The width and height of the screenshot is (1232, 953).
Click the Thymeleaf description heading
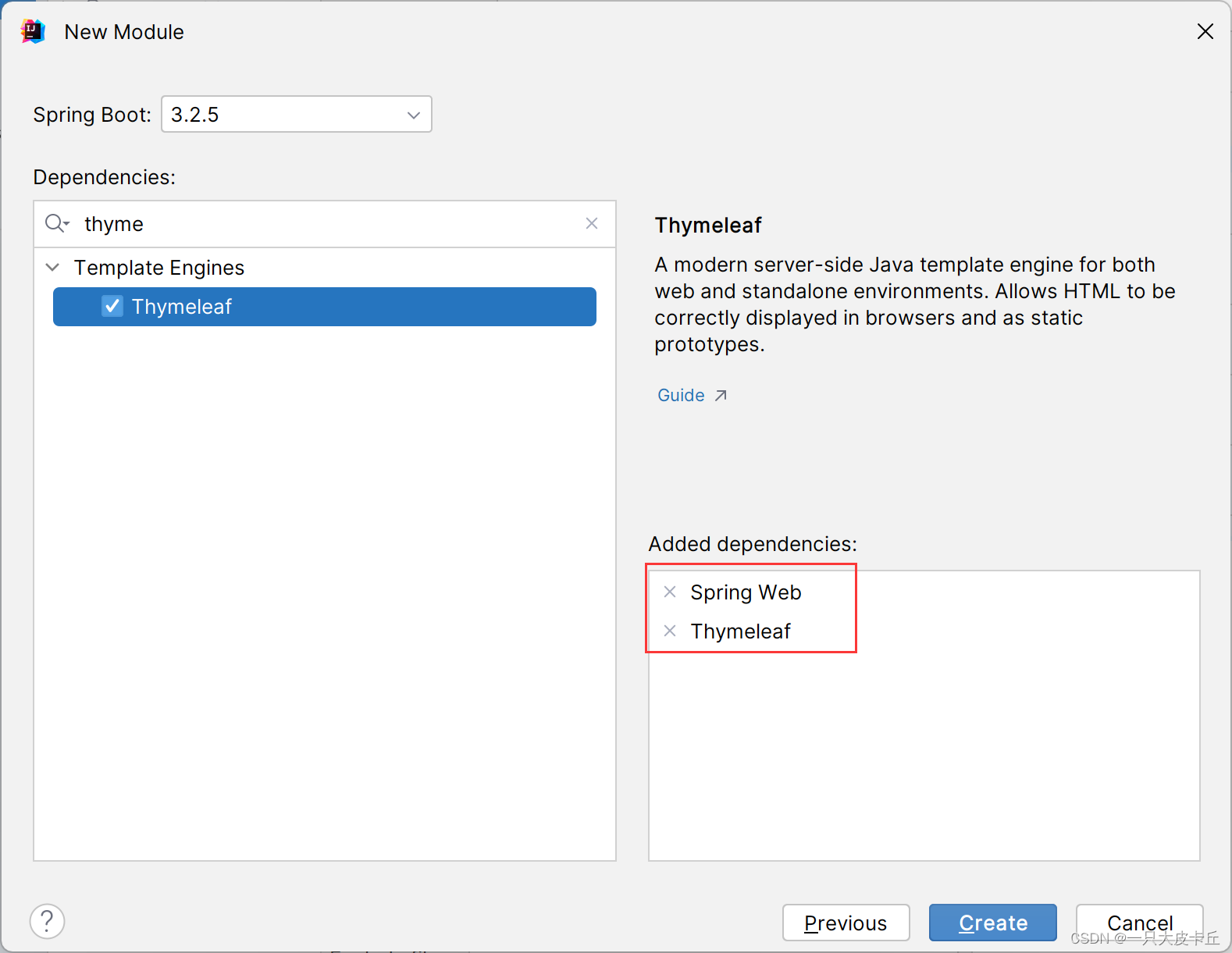tap(708, 225)
